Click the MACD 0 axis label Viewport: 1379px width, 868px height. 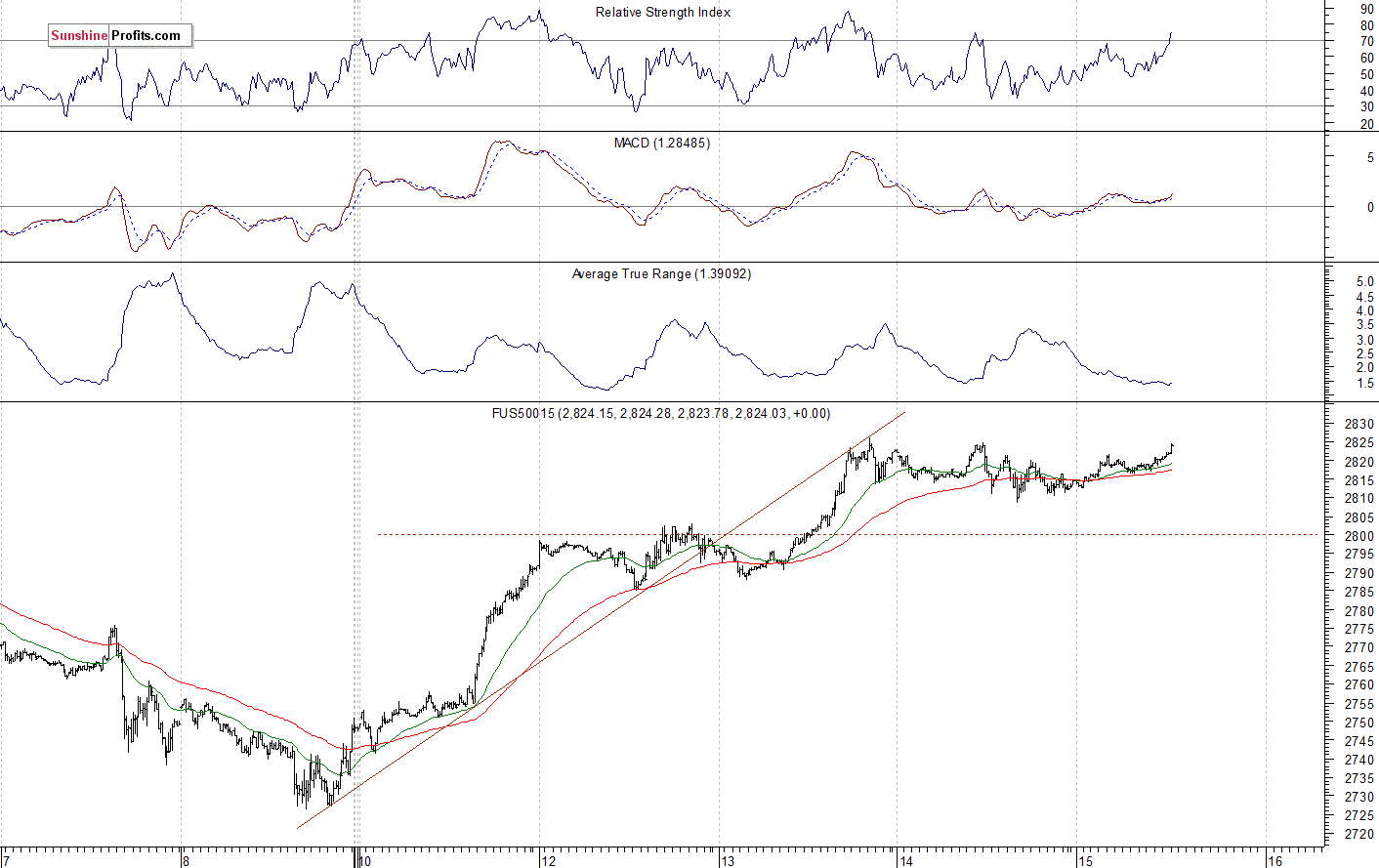(1370, 208)
